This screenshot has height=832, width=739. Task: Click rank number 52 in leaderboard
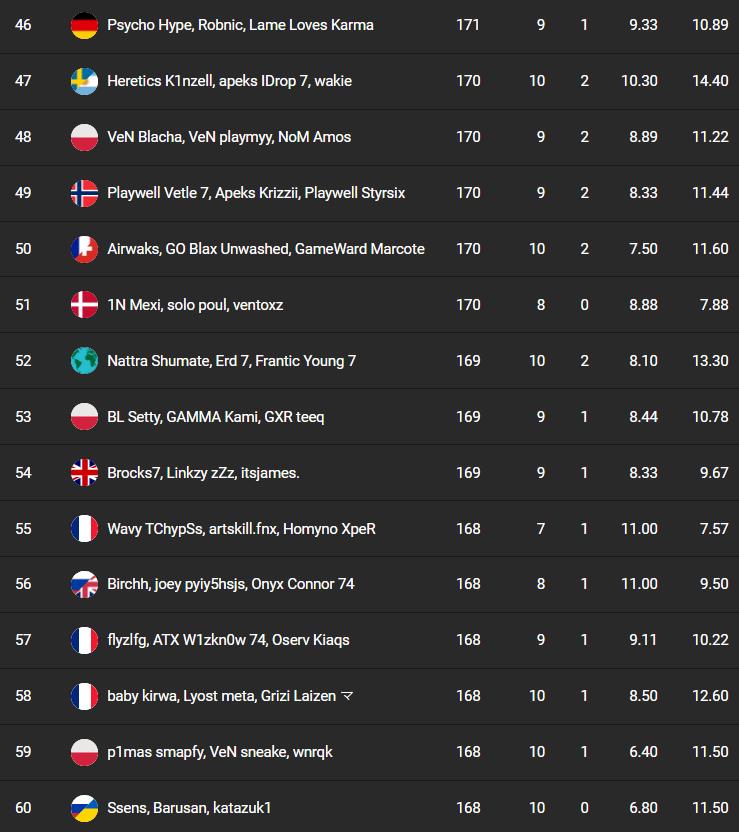point(23,361)
